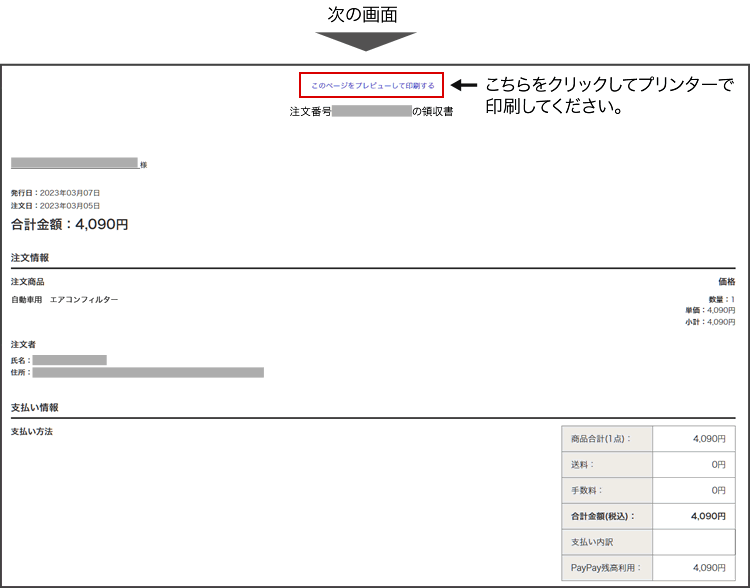
Task: Click the 支払い内訳 table cell
Action: point(607,542)
